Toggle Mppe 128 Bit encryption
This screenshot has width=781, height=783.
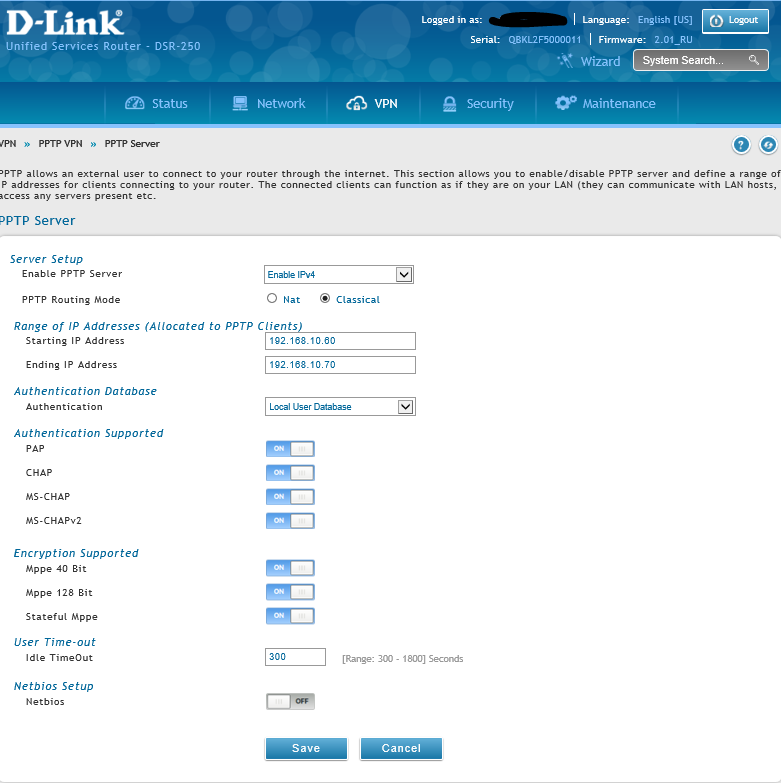290,592
